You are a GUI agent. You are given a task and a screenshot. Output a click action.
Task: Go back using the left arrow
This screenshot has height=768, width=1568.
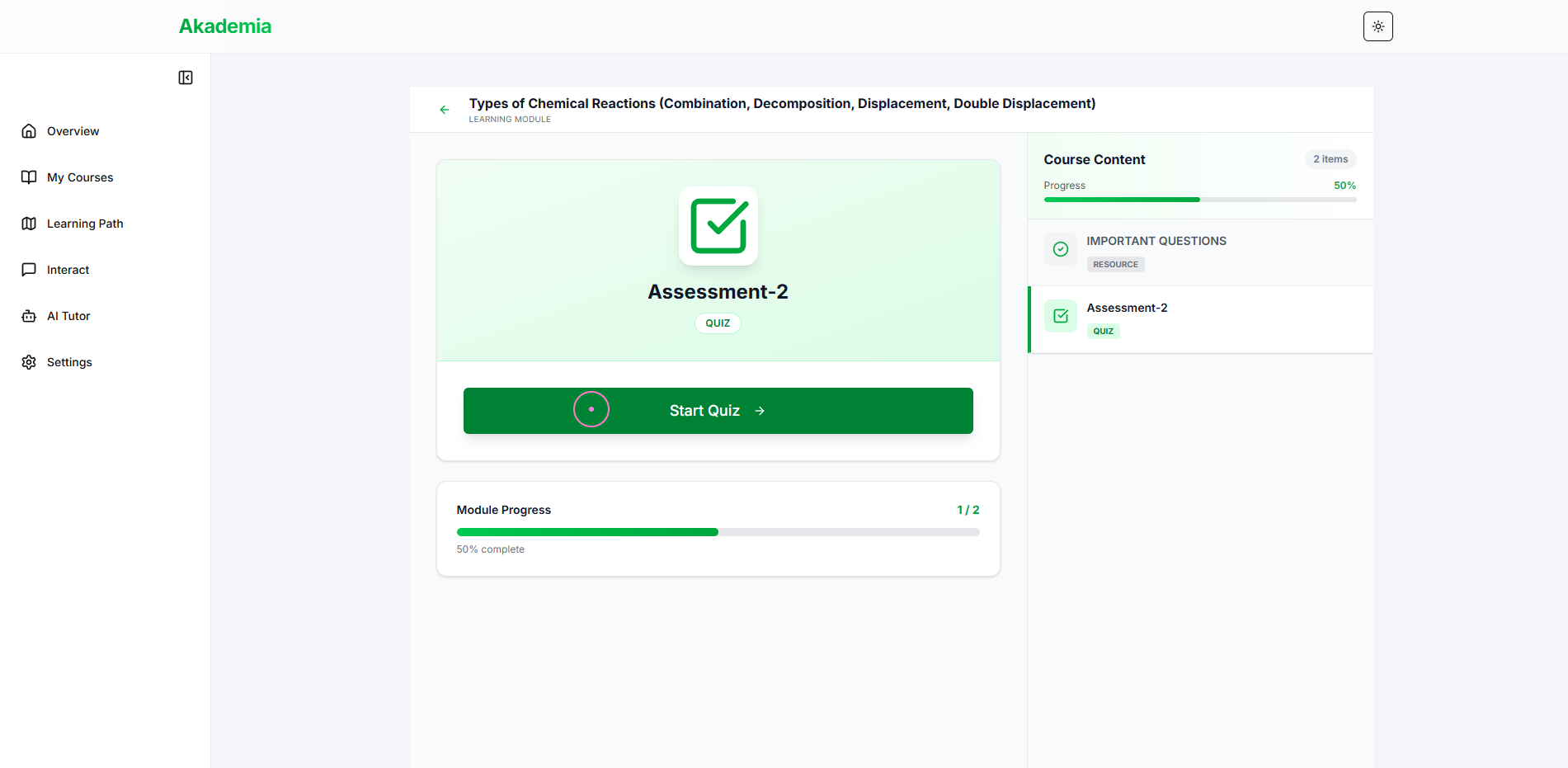click(x=445, y=110)
